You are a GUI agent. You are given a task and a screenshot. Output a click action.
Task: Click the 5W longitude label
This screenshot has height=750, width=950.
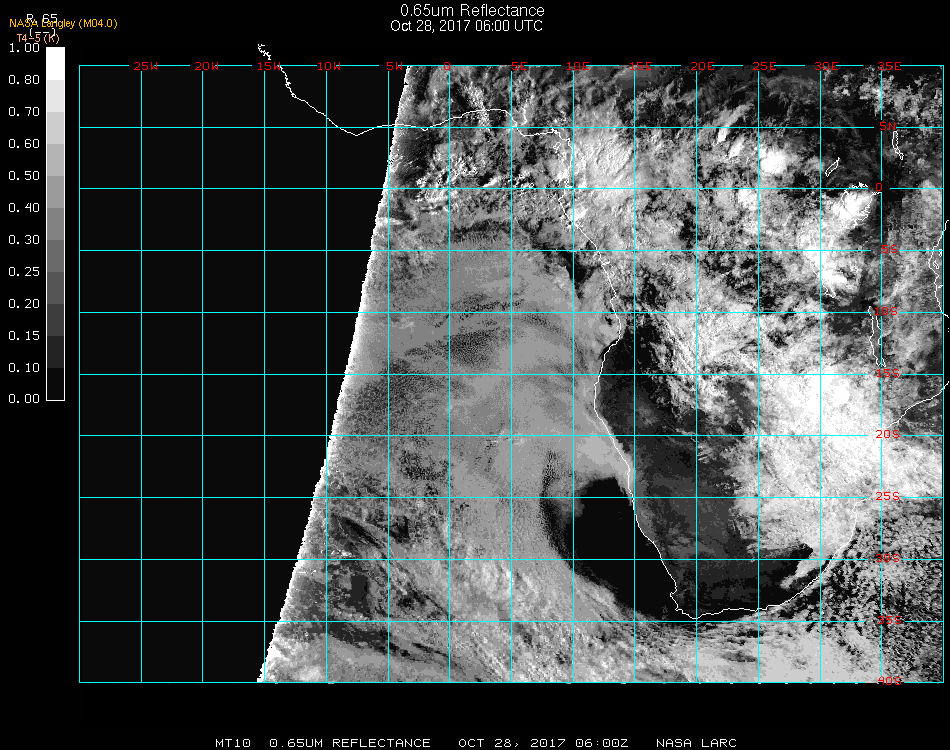[x=394, y=66]
